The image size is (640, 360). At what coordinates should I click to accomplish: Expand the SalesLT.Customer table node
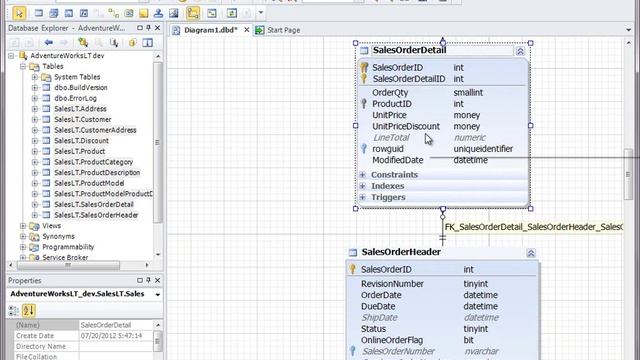[x=35, y=119]
